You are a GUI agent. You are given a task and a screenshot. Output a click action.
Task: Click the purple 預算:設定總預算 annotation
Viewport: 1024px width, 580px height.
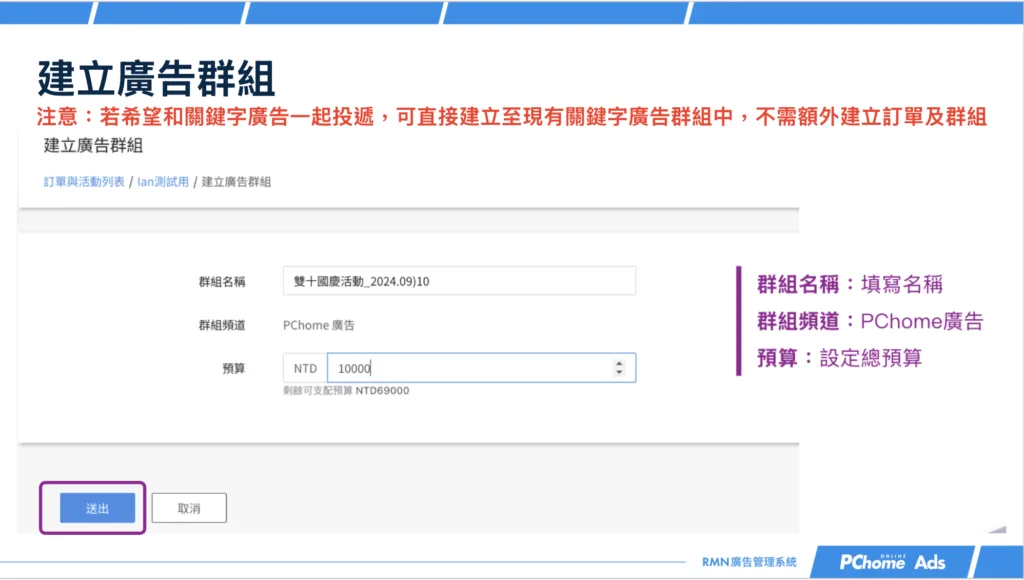pyautogui.click(x=839, y=358)
